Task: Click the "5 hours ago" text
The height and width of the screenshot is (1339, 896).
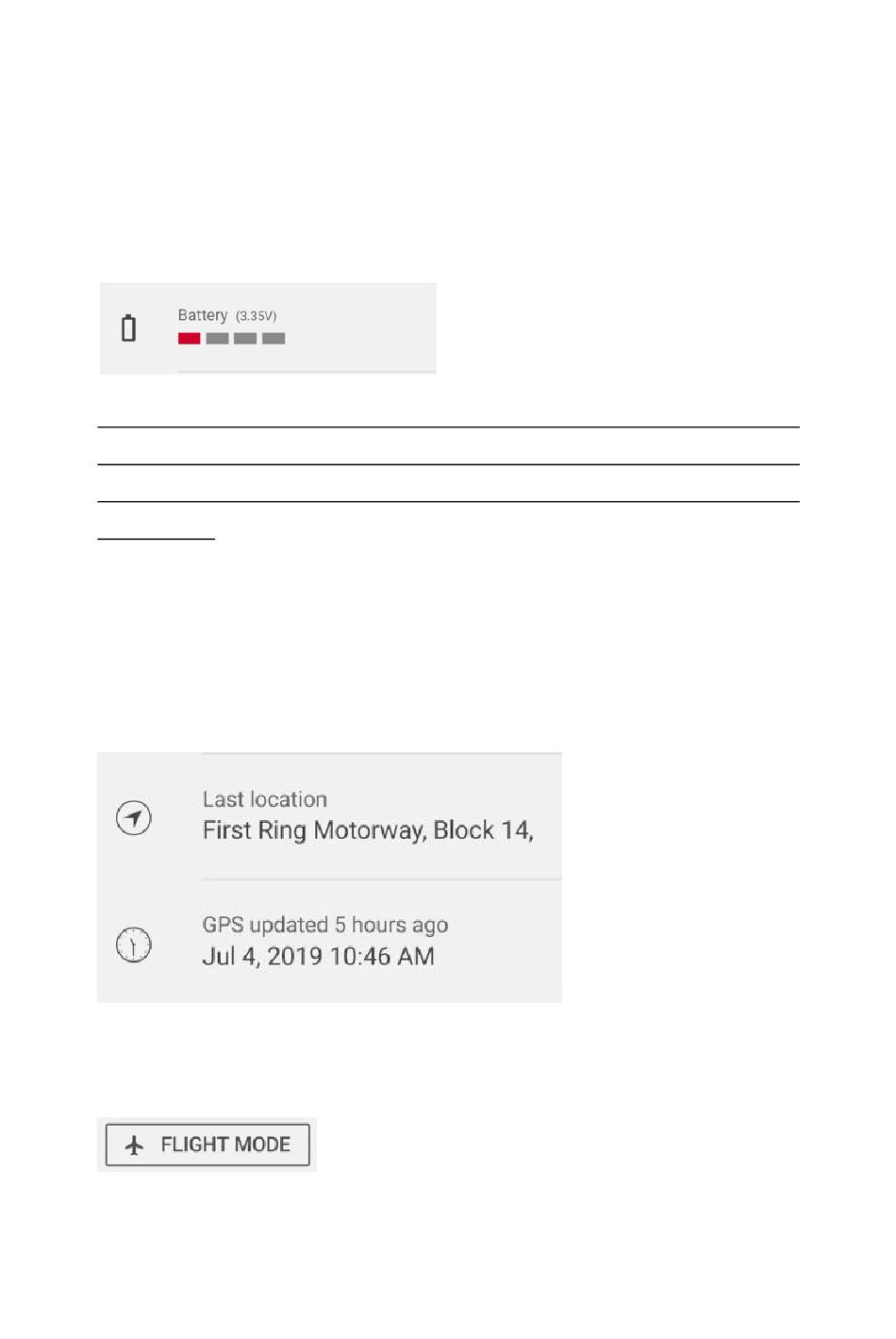Action: click(x=391, y=925)
